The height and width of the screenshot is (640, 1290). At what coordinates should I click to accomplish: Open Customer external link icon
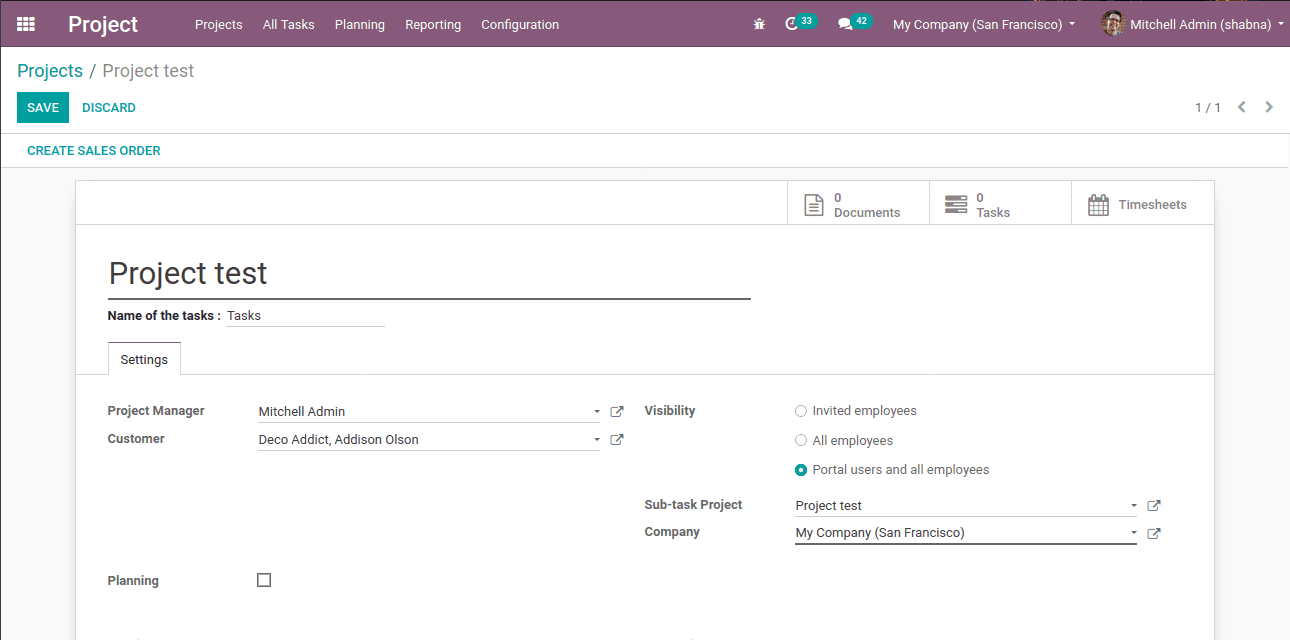pyautogui.click(x=617, y=439)
